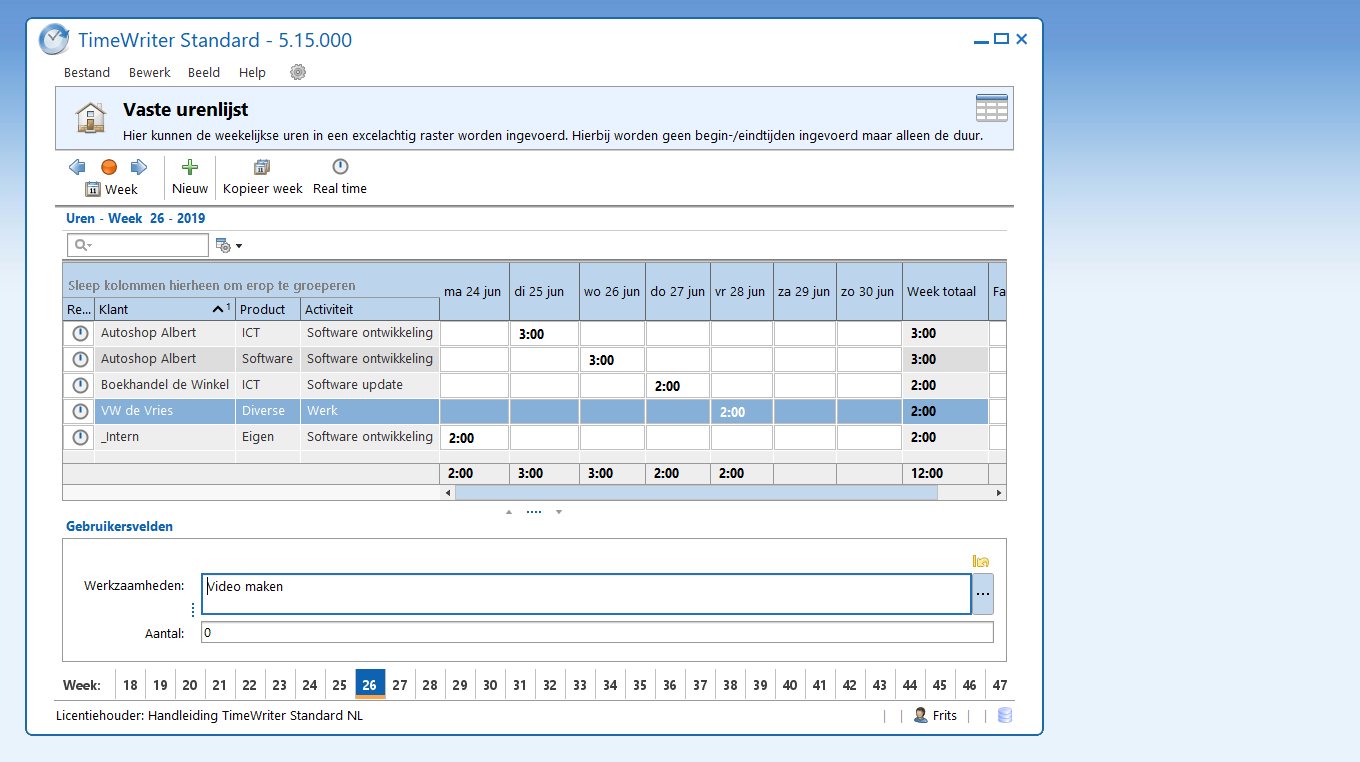Start real time for Boekhandel de Winkel

pos(80,385)
